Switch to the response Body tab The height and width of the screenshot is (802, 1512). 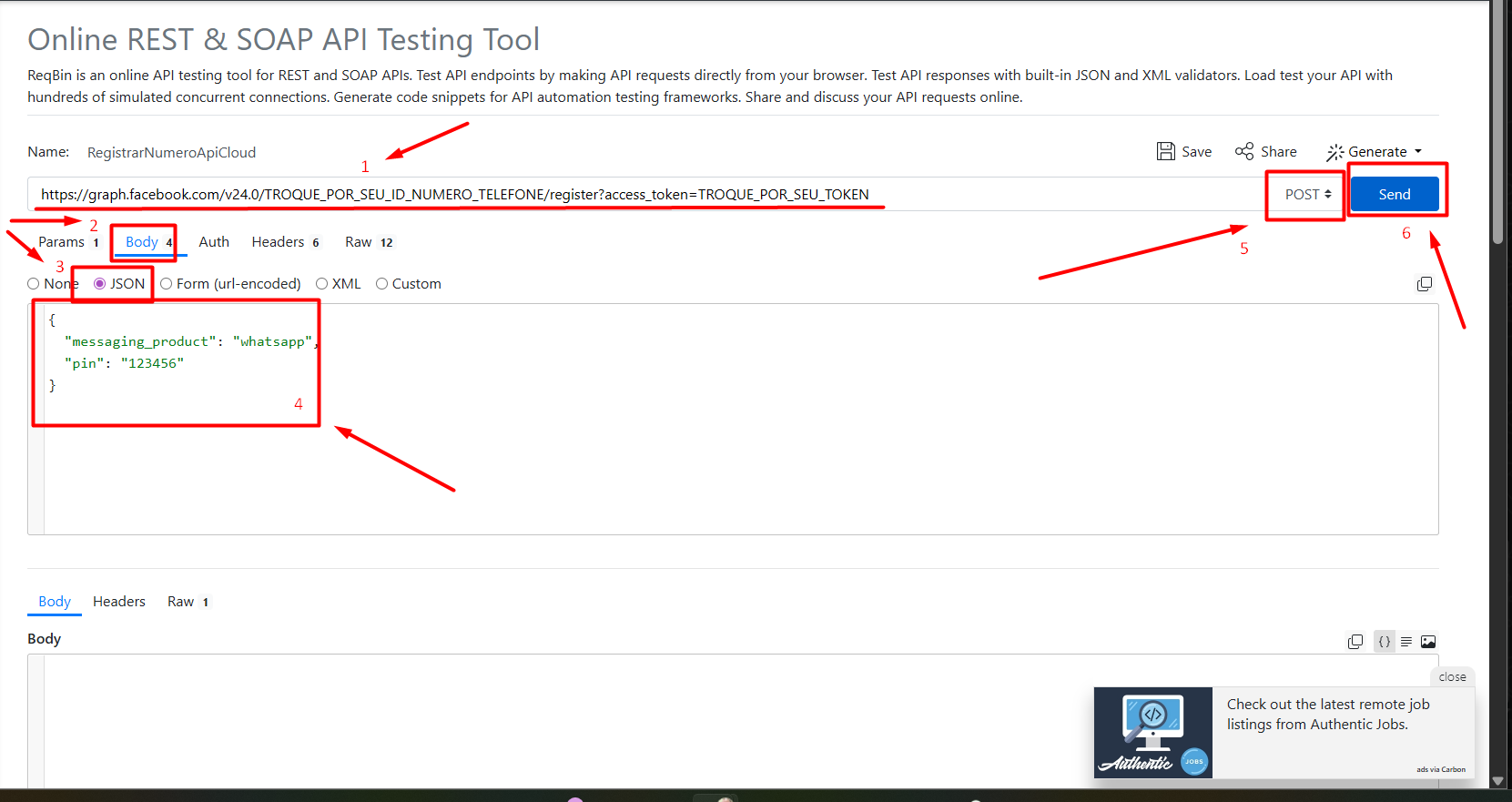55,602
